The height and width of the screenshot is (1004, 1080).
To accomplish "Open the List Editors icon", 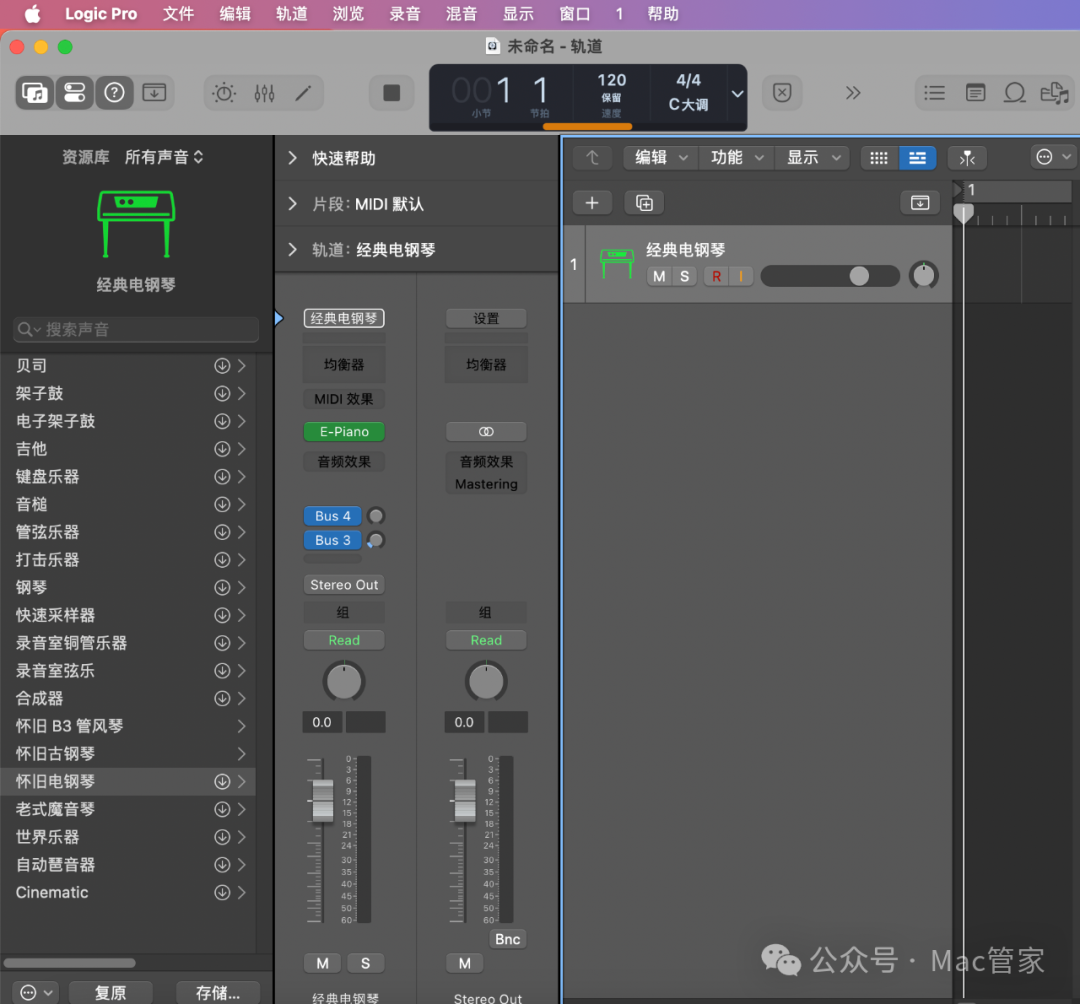I will [934, 92].
